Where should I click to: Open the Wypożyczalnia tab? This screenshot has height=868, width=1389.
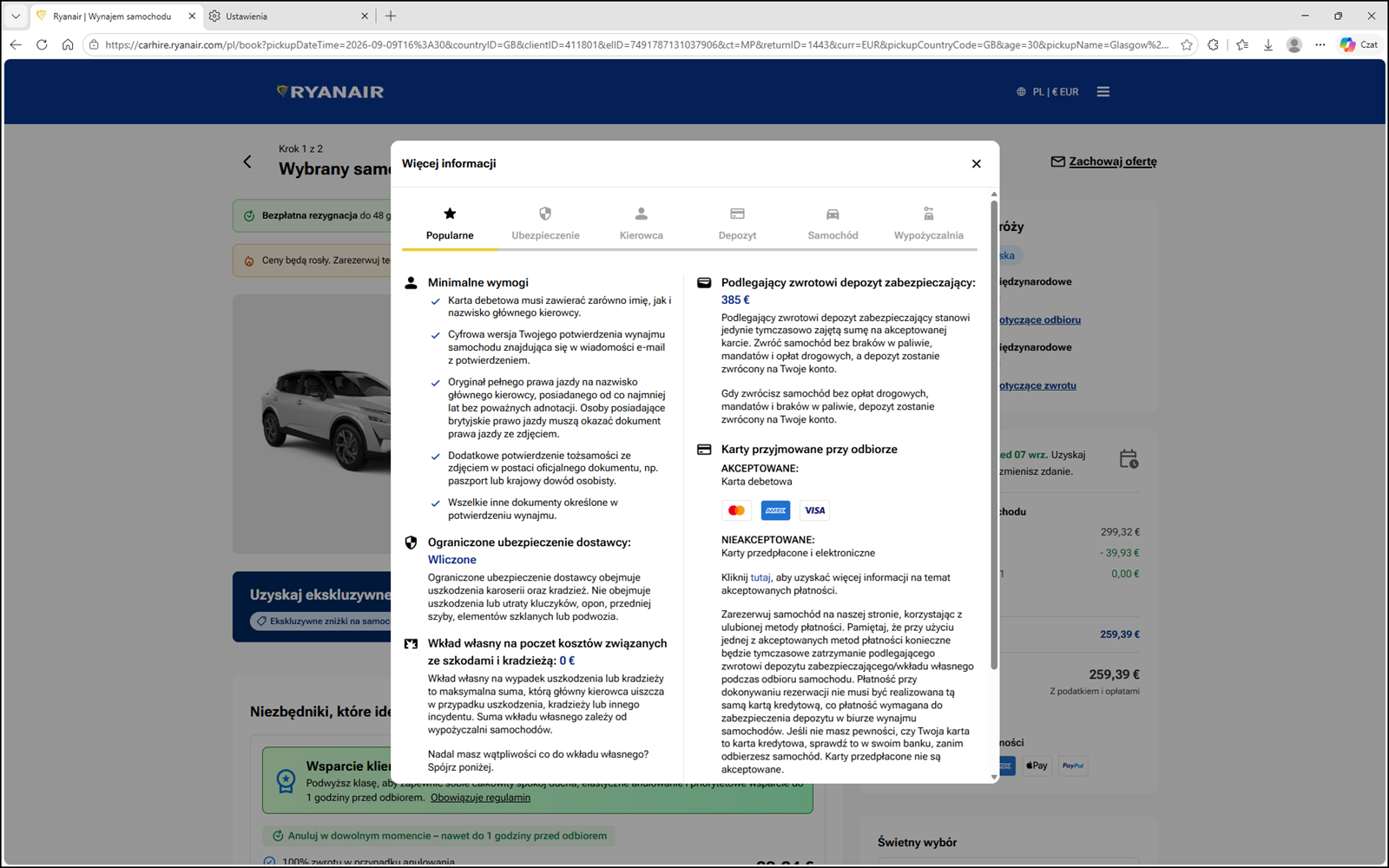(x=928, y=224)
